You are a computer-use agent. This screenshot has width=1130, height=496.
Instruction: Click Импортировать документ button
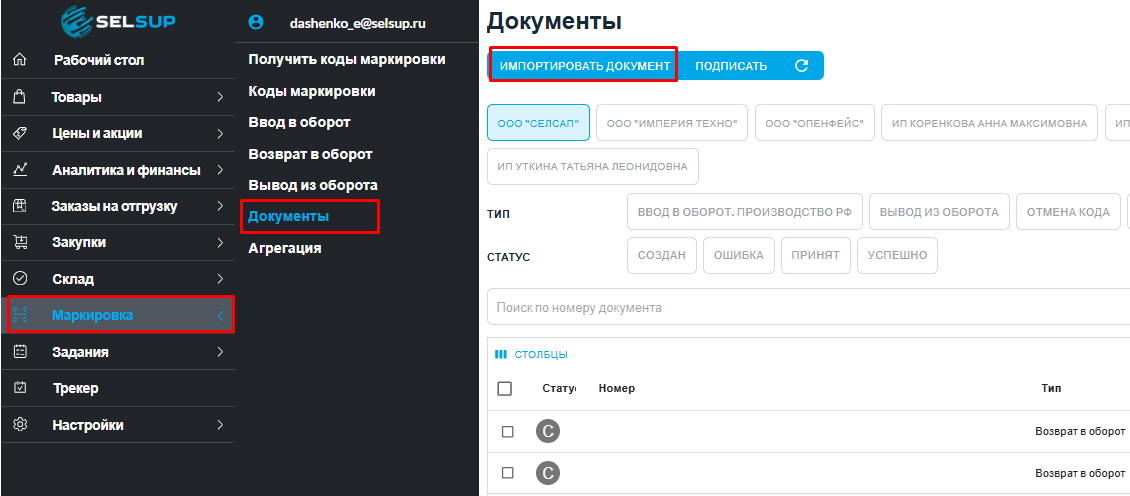point(585,66)
